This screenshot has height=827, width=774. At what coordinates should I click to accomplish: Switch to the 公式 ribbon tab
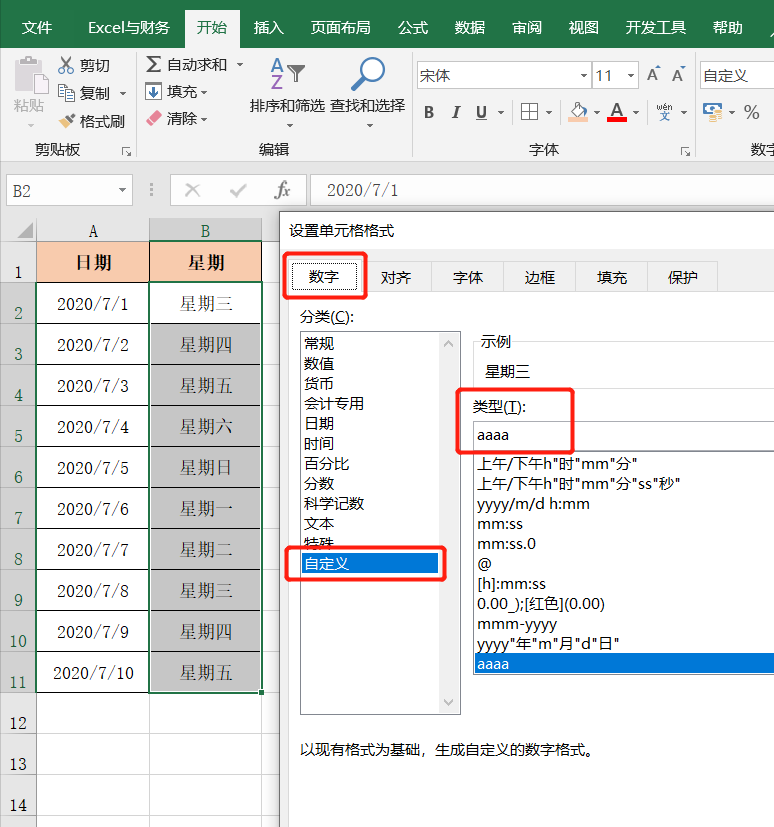click(x=413, y=27)
